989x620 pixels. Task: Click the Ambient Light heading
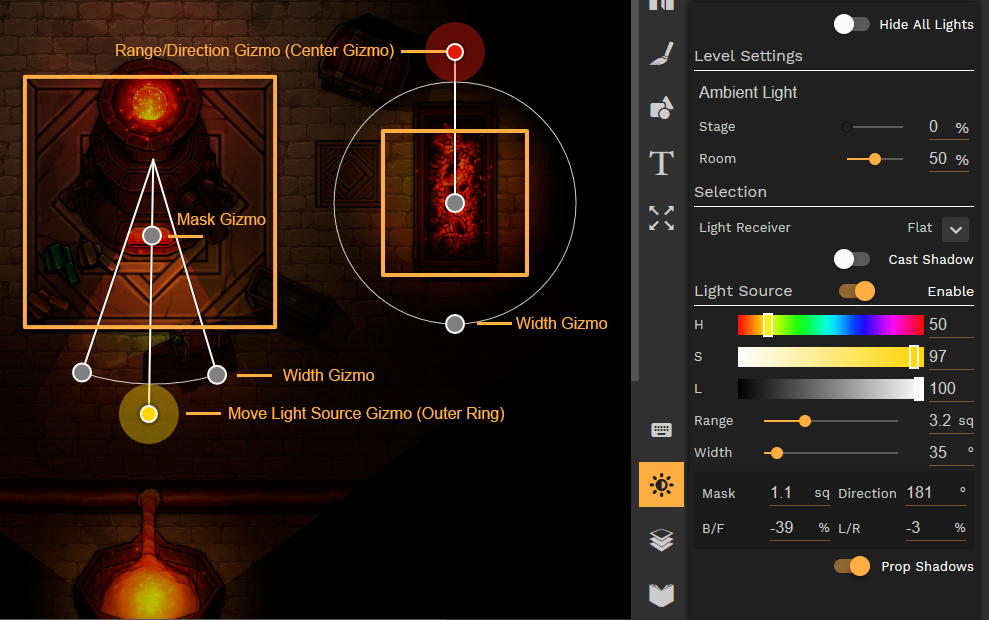tap(747, 93)
